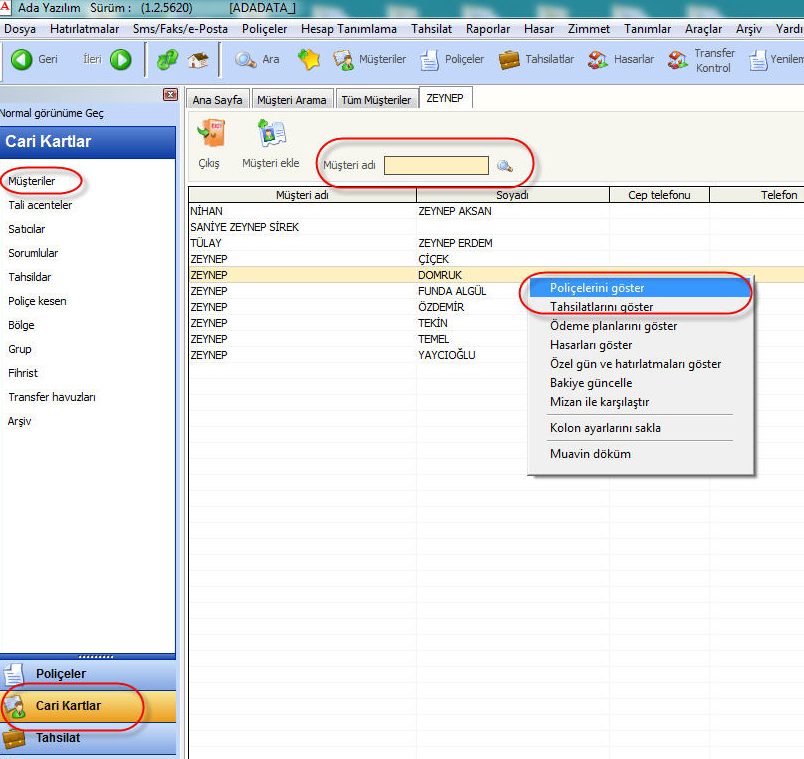Click the magnifier next to Müşteri adı field

(x=505, y=166)
